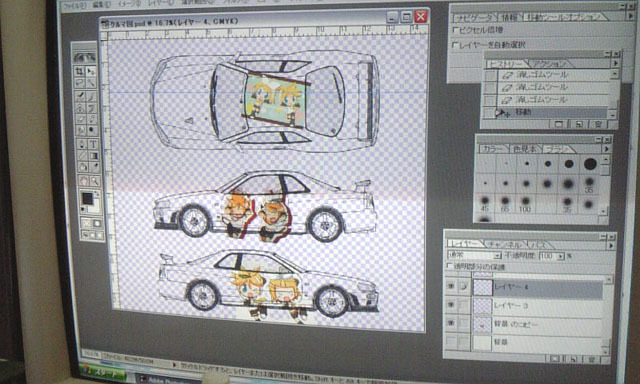Select the Lasso tool
The height and width of the screenshot is (384, 640).
pos(80,83)
